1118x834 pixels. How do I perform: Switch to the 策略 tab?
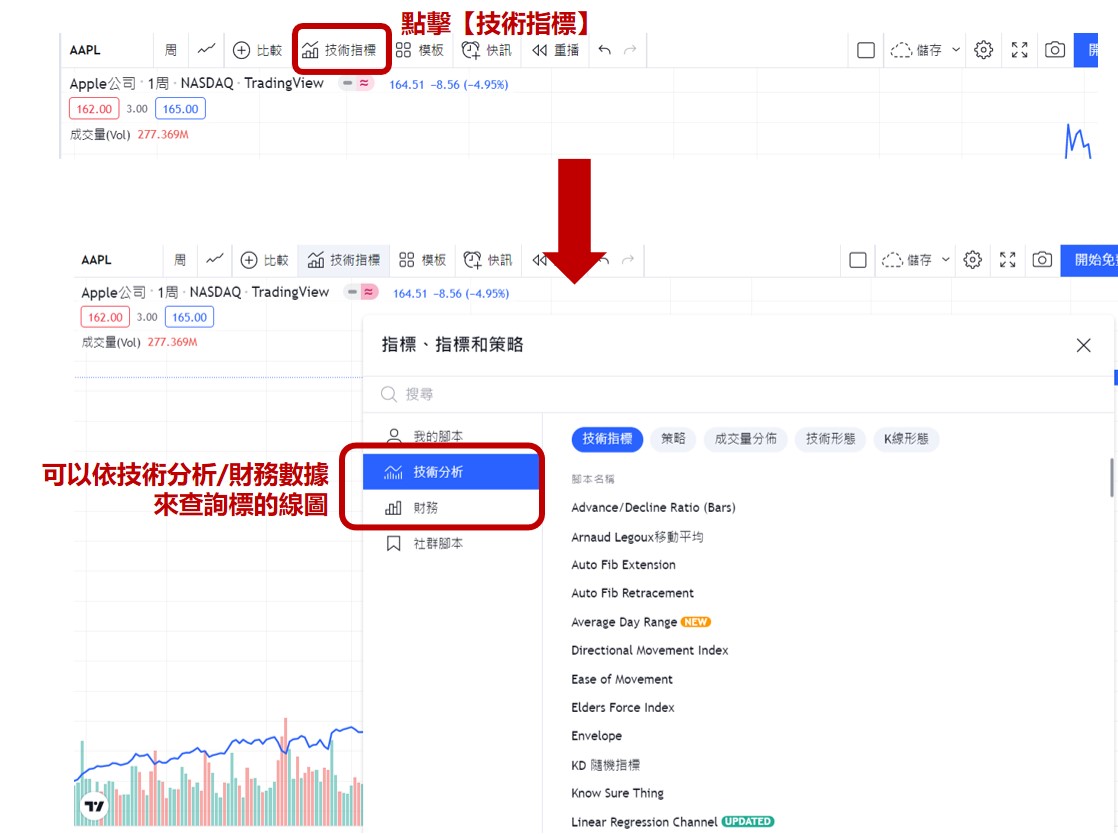coord(673,439)
